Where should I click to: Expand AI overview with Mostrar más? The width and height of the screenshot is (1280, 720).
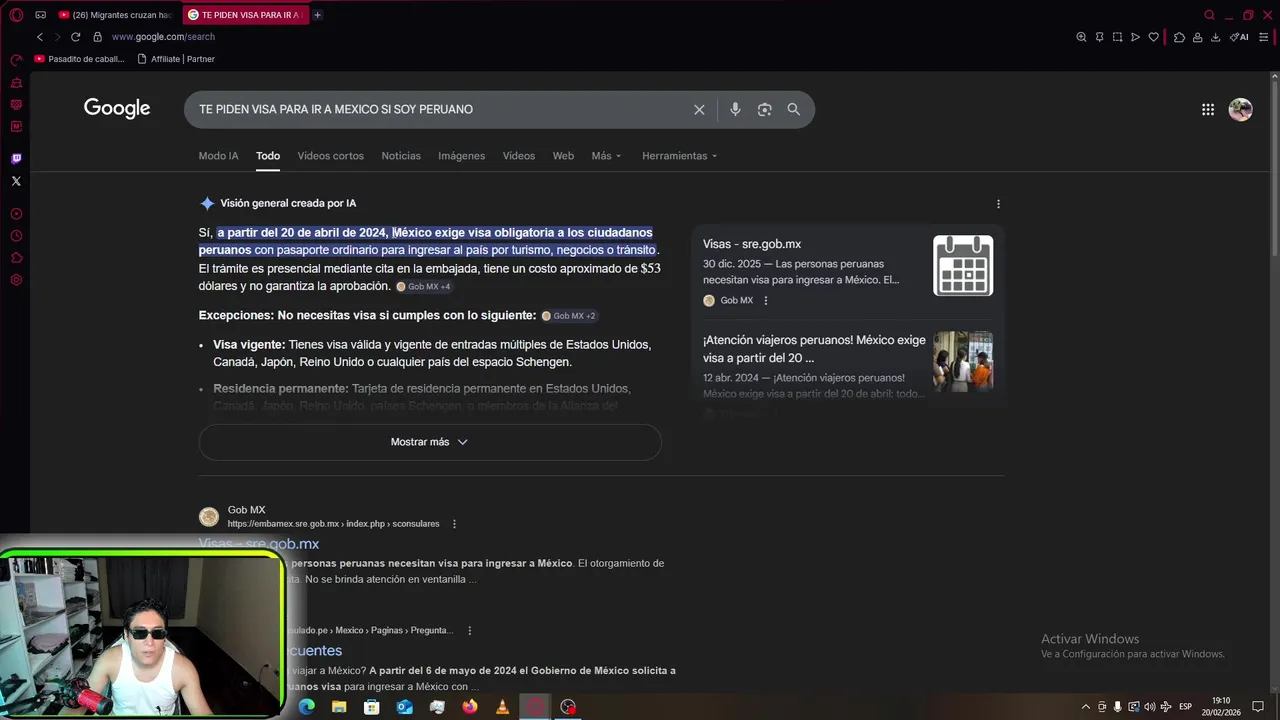[x=430, y=442]
